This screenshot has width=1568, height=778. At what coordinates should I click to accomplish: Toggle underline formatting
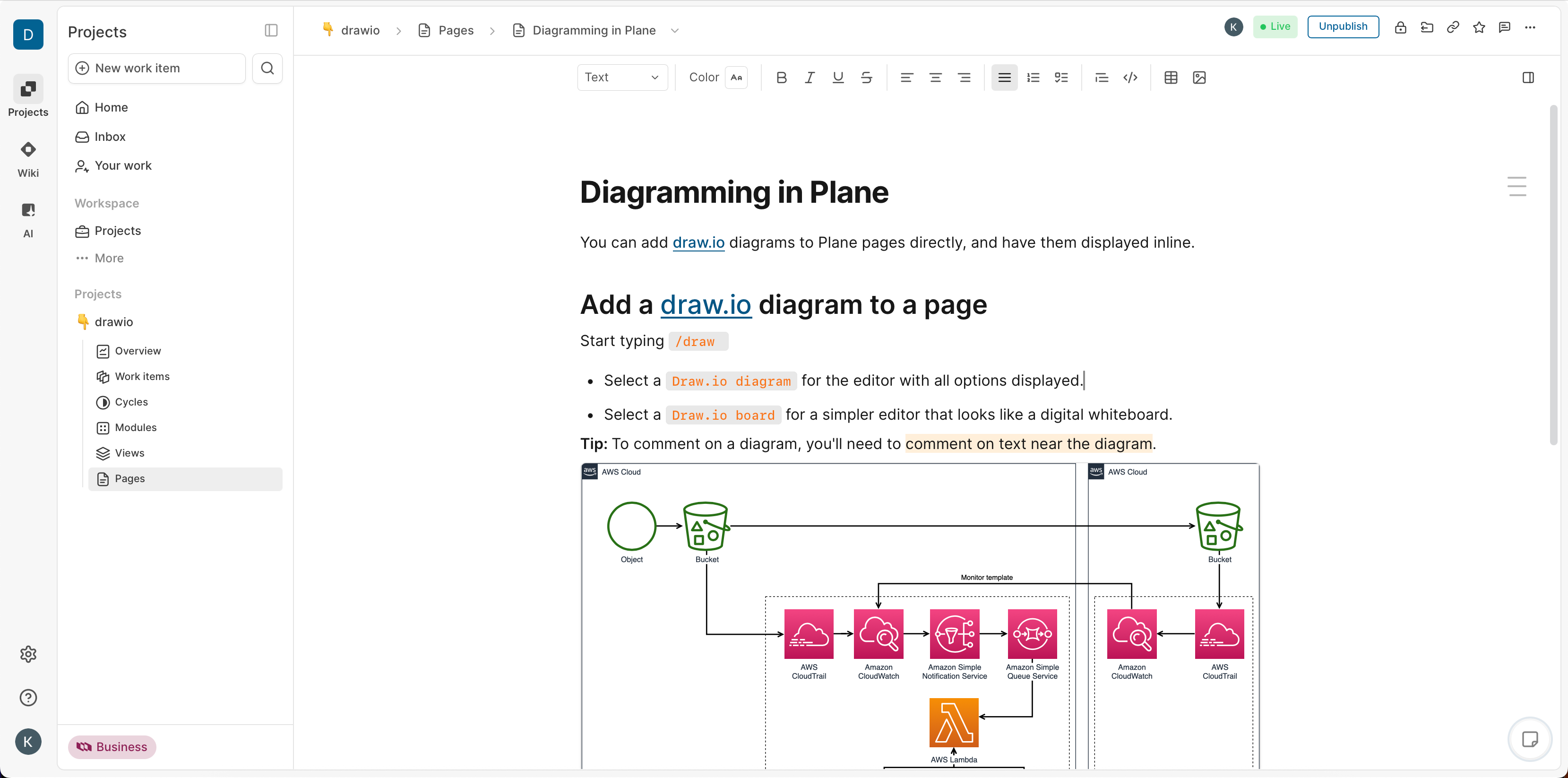837,78
